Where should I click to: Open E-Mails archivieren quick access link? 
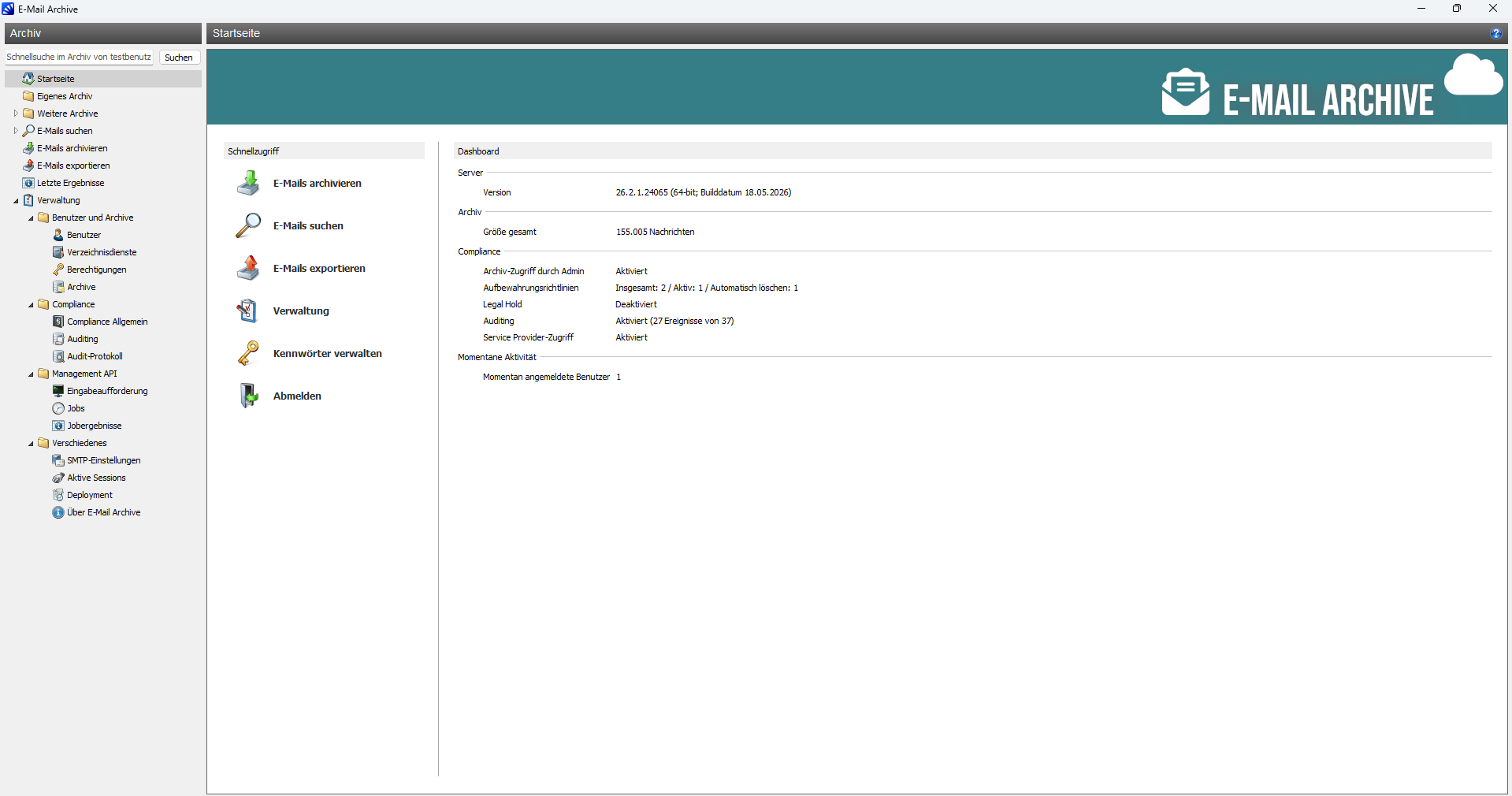tap(317, 184)
